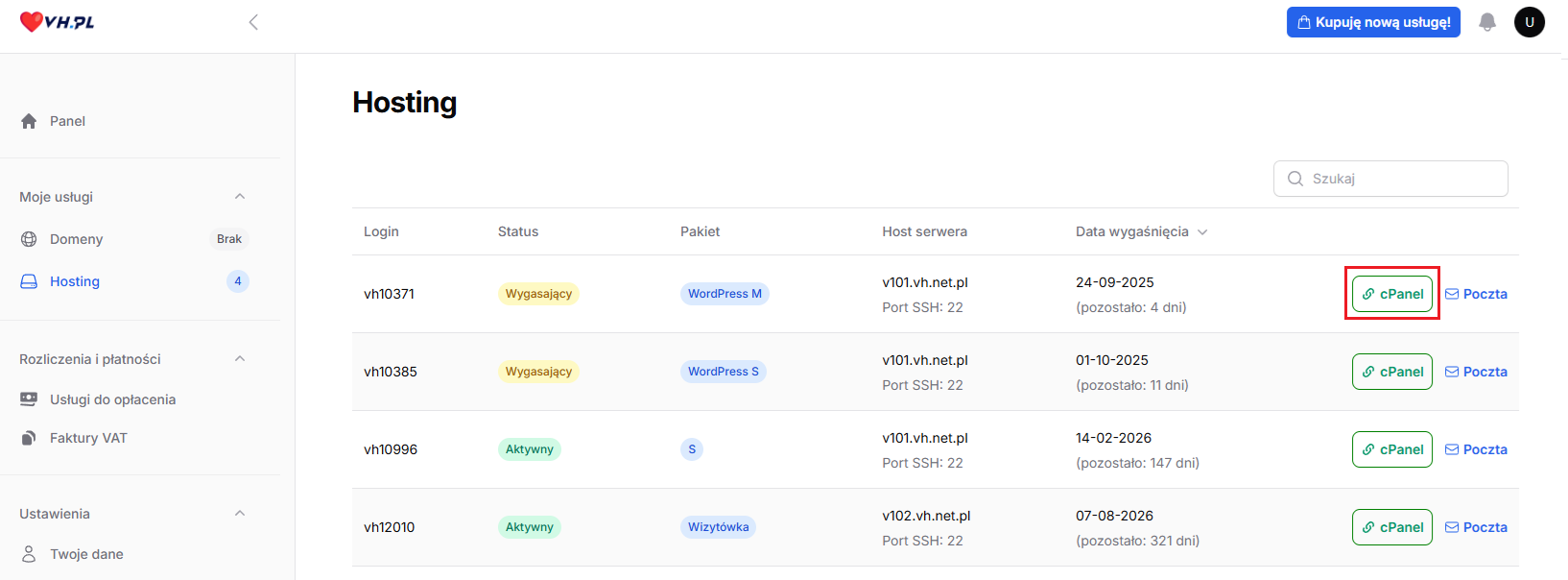Image resolution: width=1568 pixels, height=580 pixels.
Task: Click the Panel home icon
Action: point(29,121)
